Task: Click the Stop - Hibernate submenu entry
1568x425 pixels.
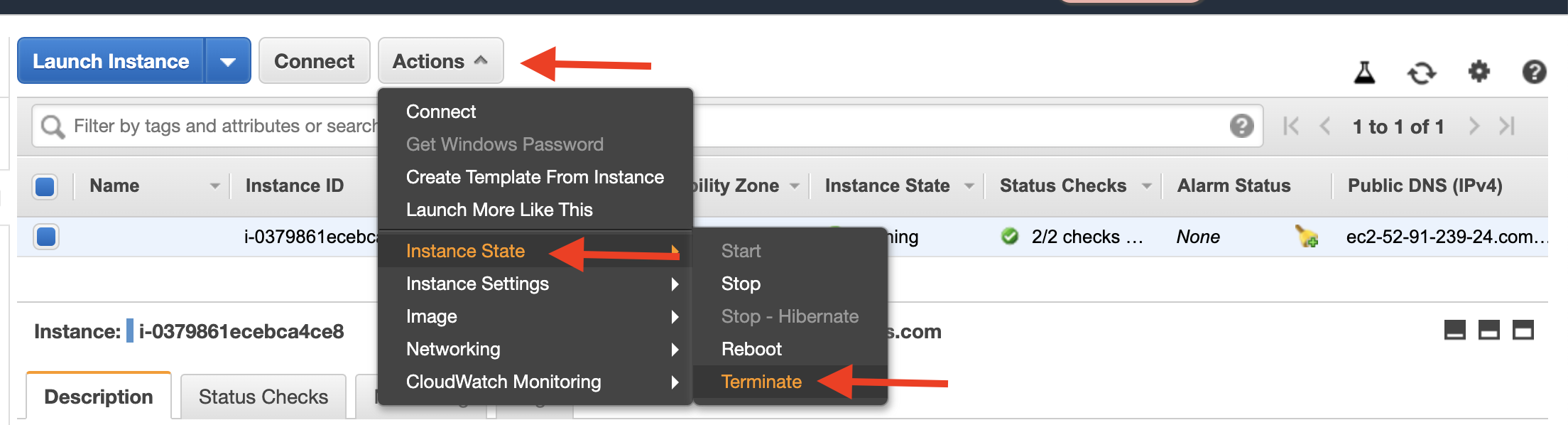Action: click(790, 316)
